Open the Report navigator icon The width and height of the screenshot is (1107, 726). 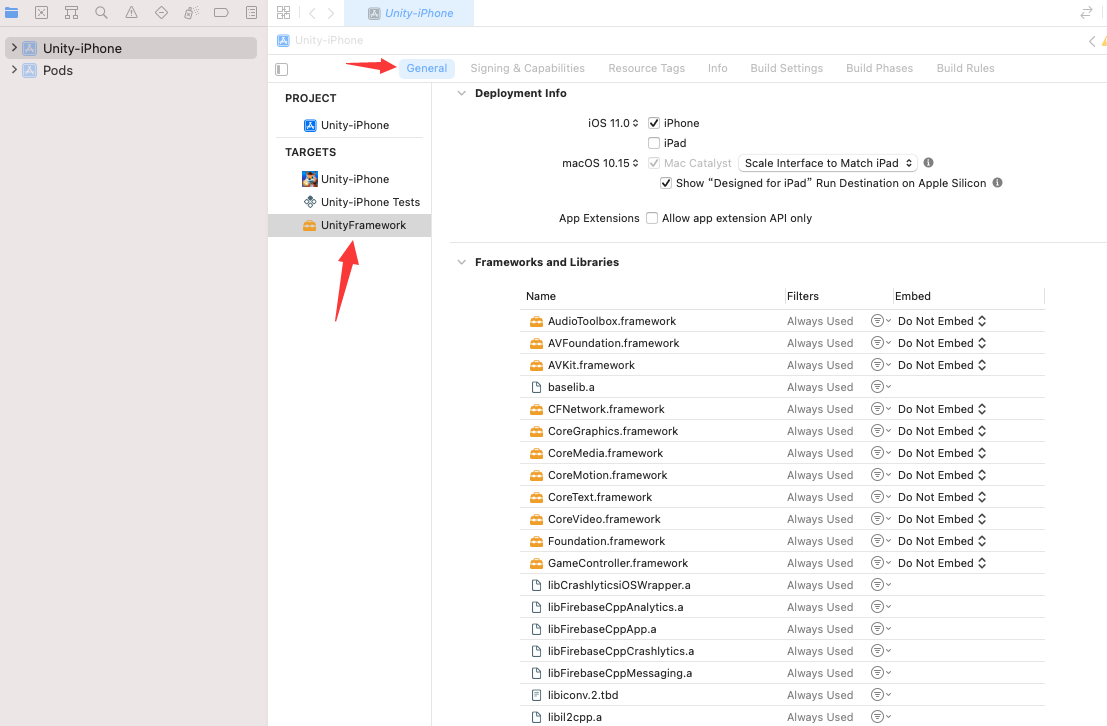251,12
